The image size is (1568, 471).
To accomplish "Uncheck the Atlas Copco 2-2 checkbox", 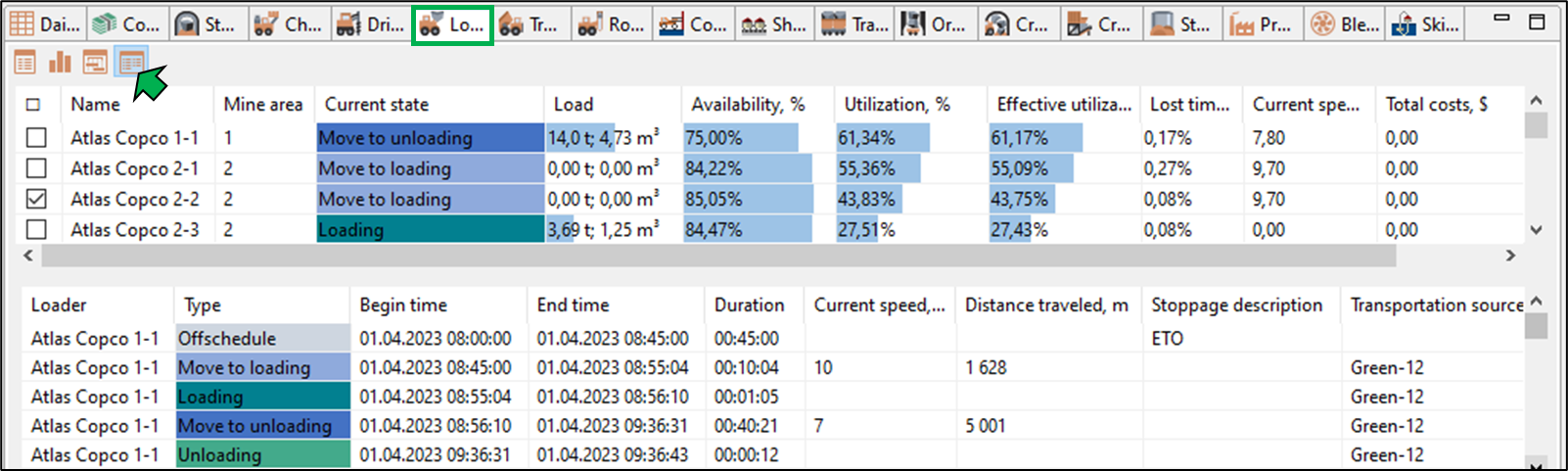I will (x=36, y=199).
